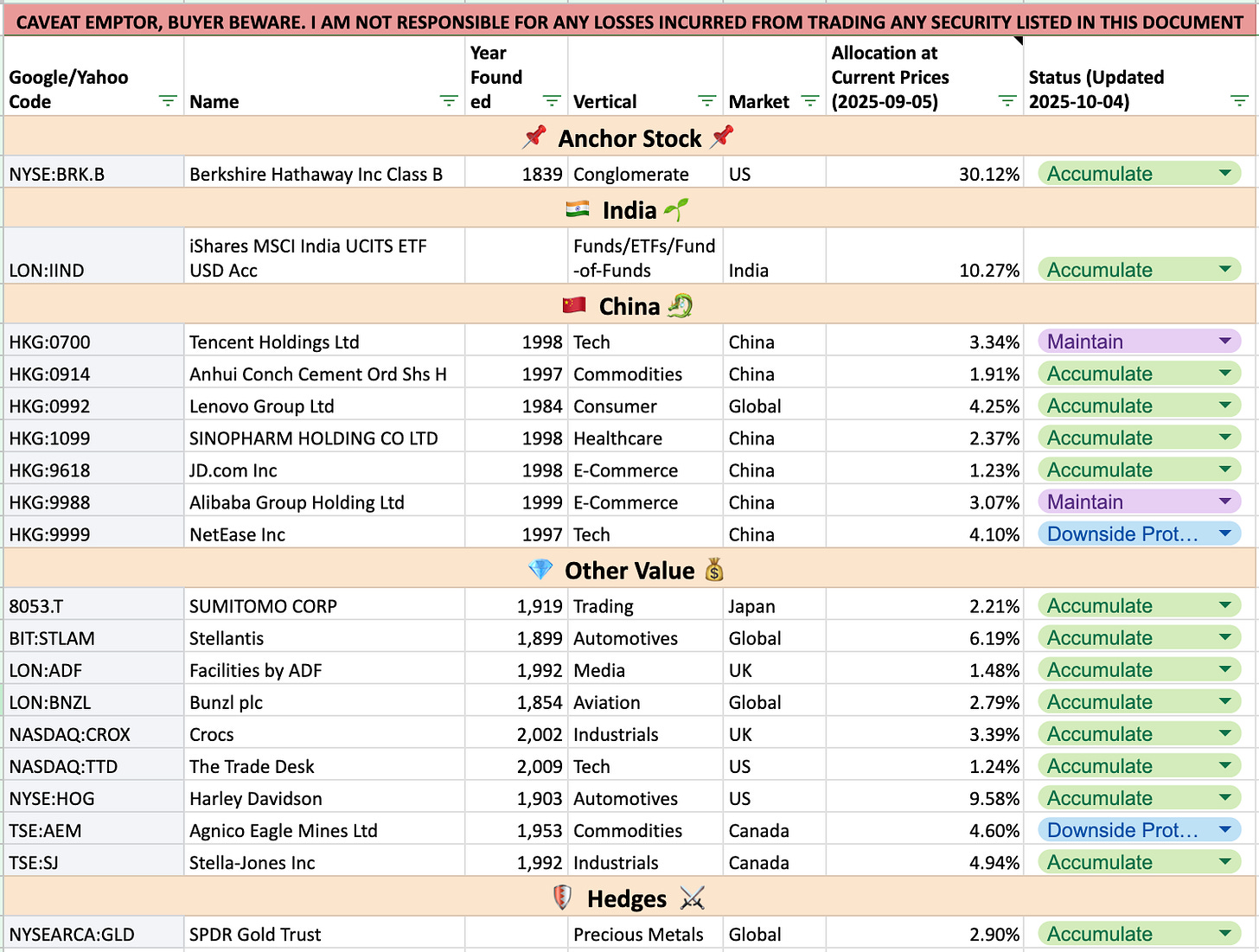Open filter icon for Allocation at Current Prices column
This screenshot has height=952, width=1259.
(x=1007, y=101)
